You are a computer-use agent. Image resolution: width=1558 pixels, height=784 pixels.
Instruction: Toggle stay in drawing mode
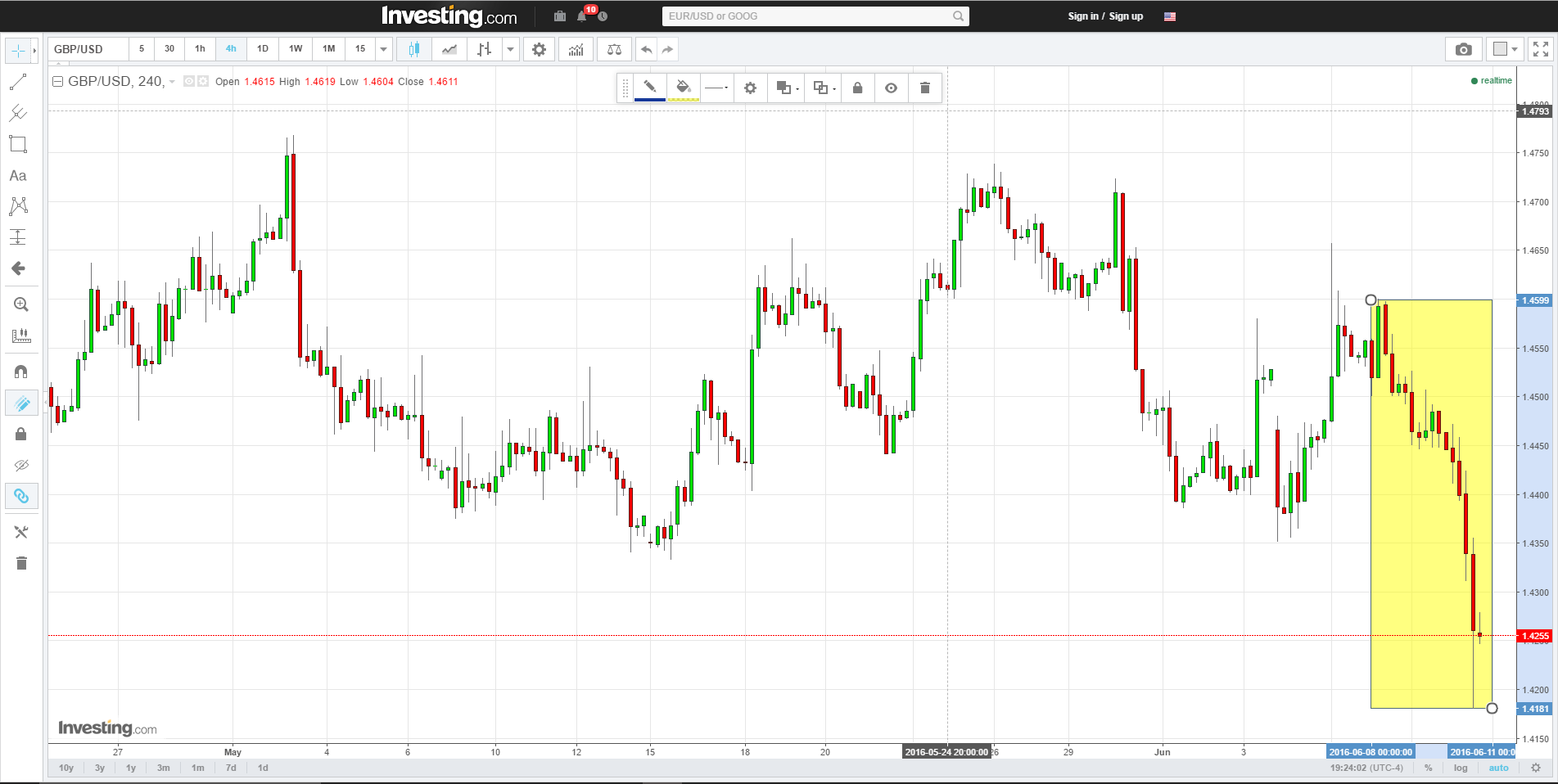(x=21, y=403)
